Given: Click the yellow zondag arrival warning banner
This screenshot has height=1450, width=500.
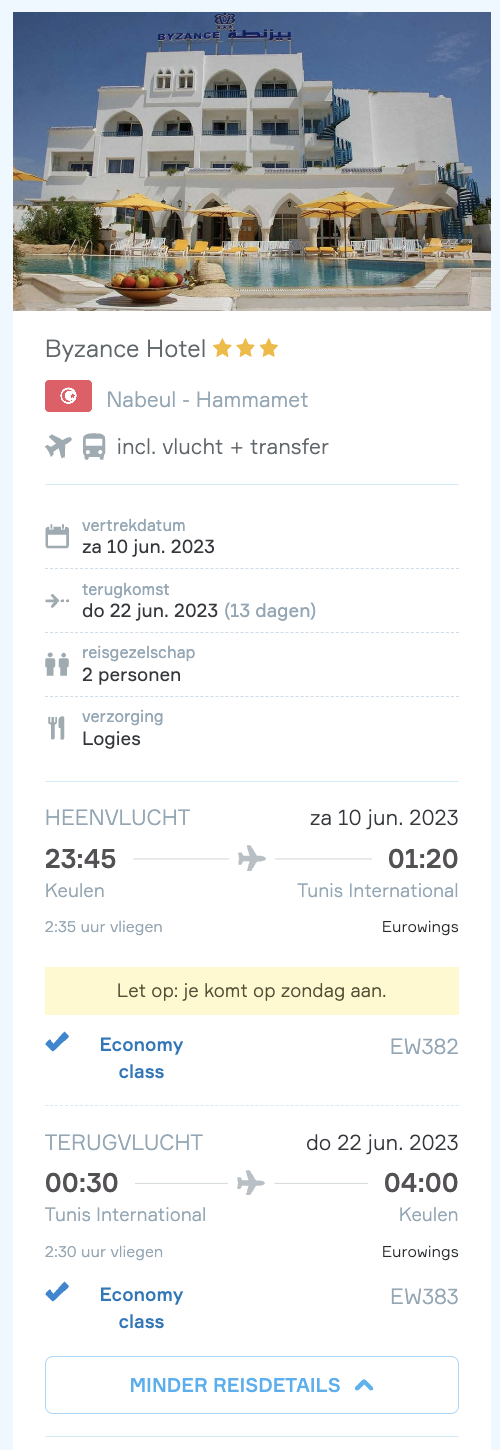Looking at the screenshot, I should 252,991.
